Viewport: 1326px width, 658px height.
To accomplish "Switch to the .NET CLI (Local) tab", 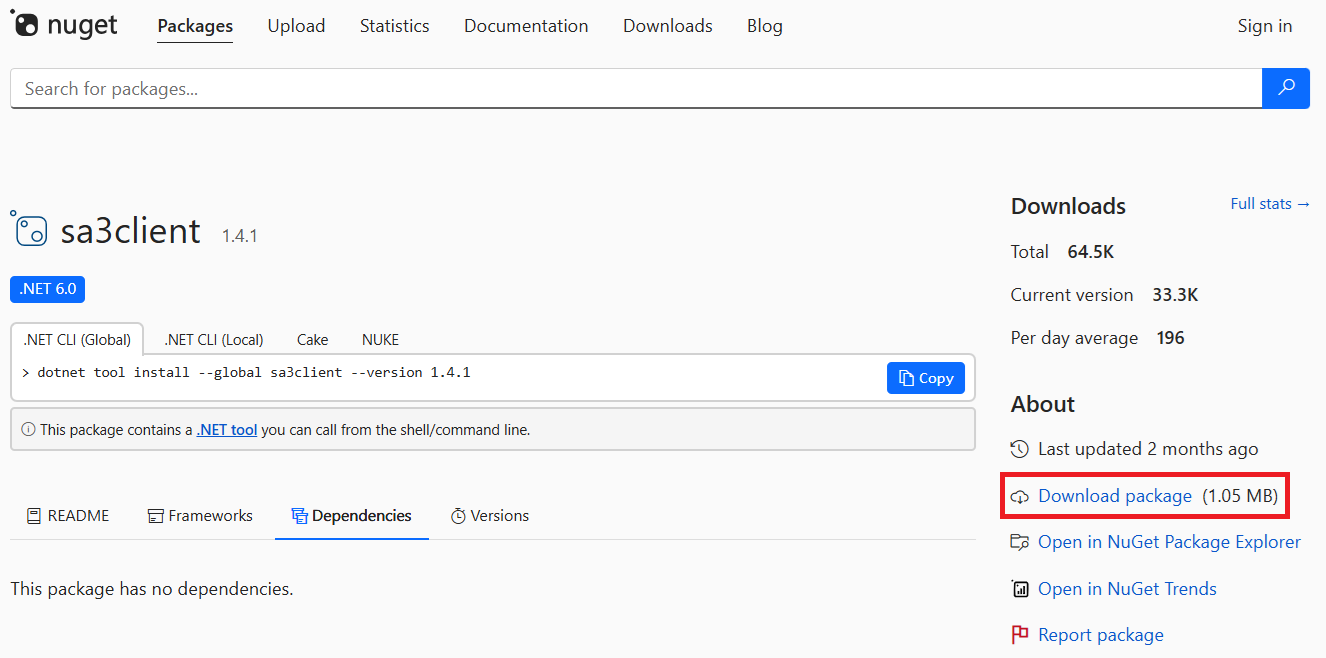I will pos(213,339).
